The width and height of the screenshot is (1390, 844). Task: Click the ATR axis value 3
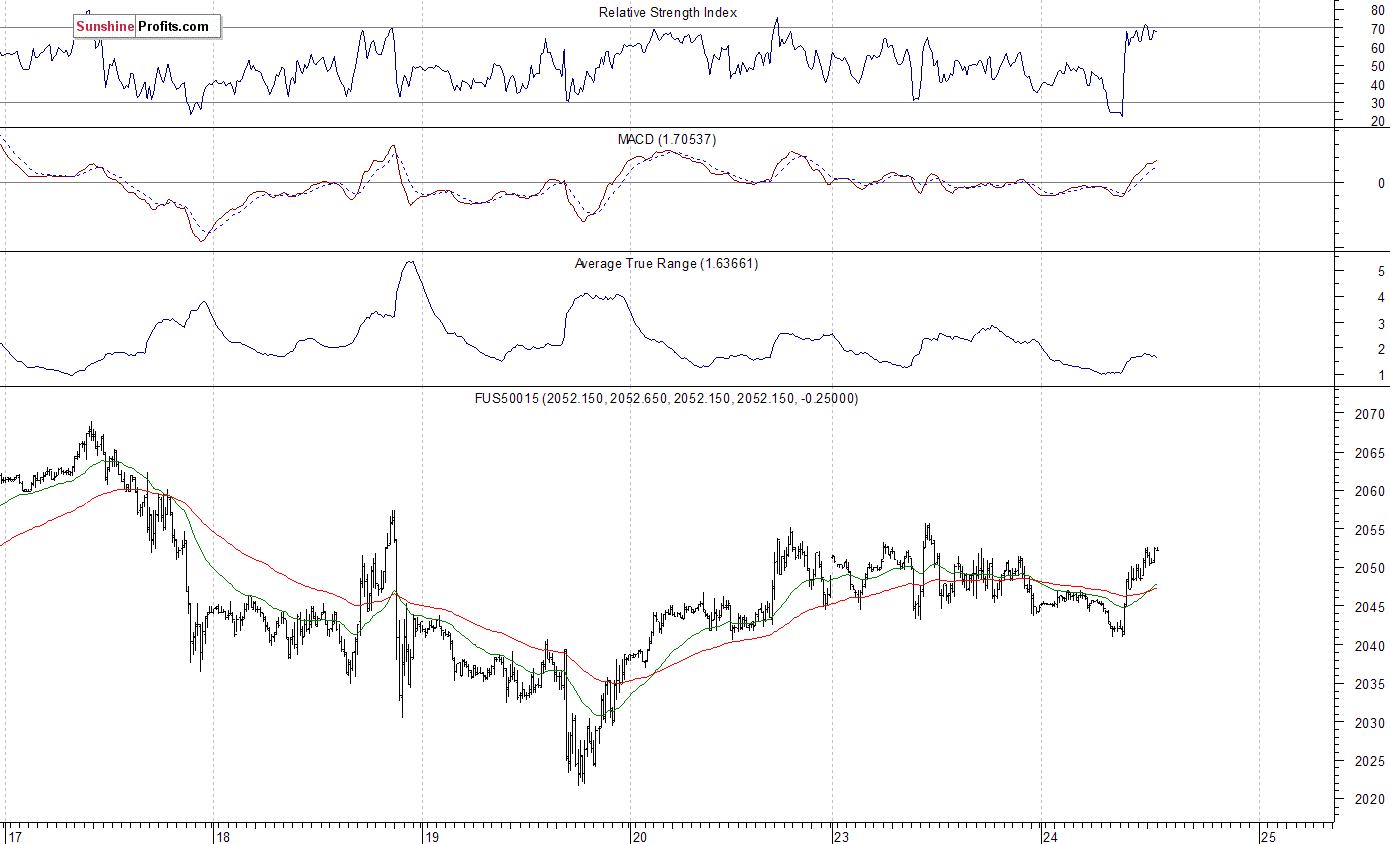[1381, 323]
